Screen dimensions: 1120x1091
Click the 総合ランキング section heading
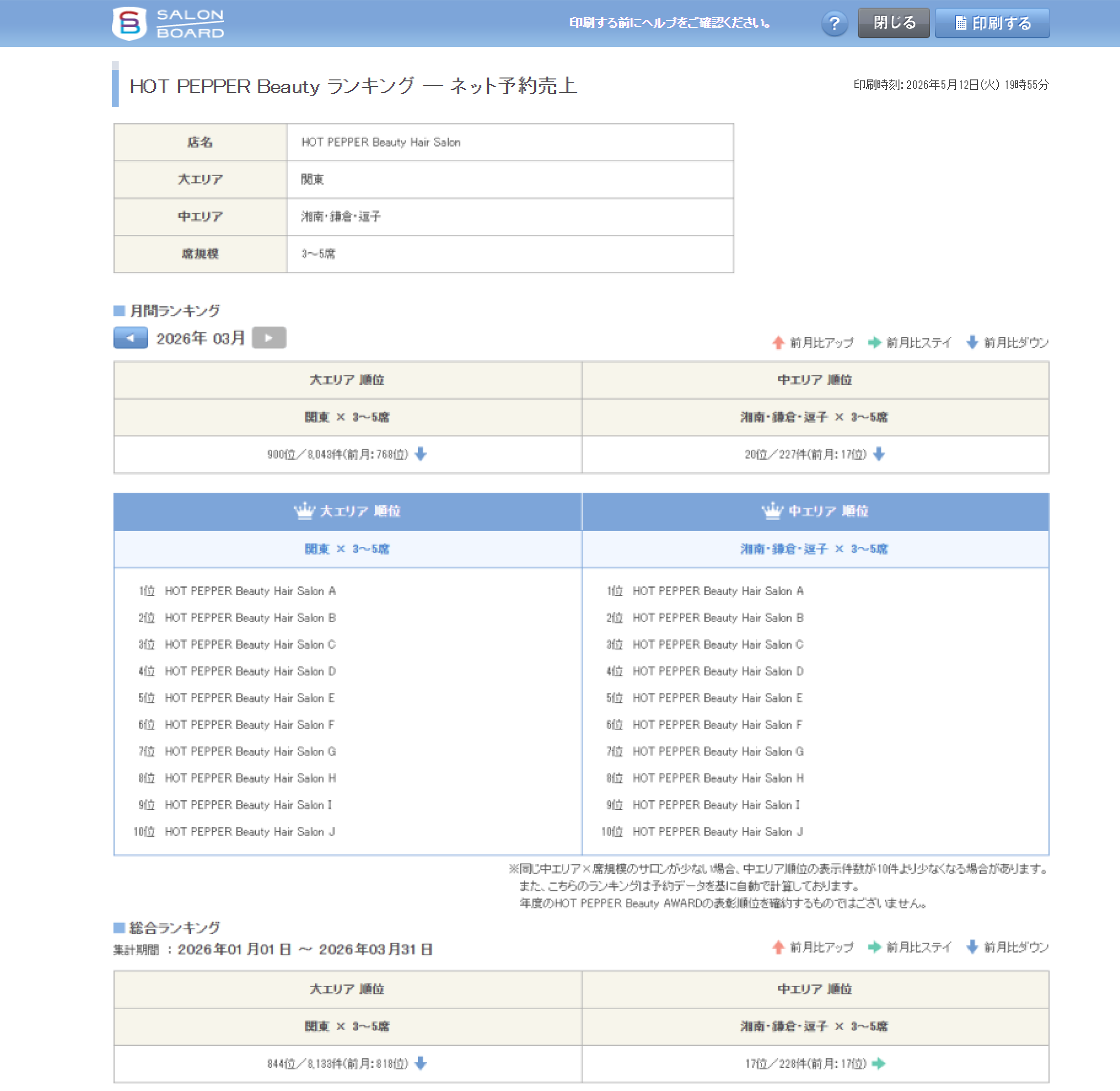click(175, 928)
